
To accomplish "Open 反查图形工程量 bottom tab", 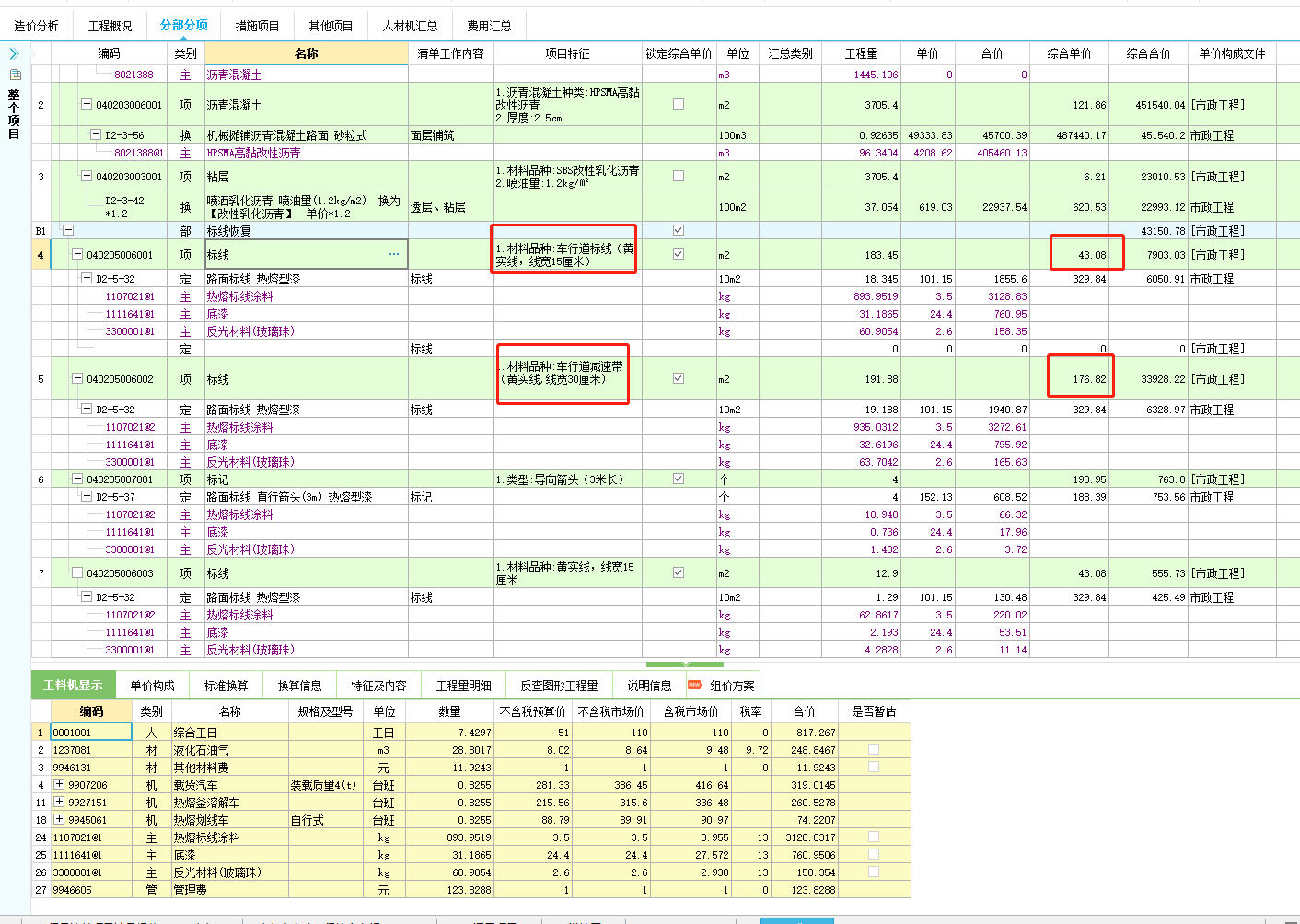I will [x=559, y=686].
